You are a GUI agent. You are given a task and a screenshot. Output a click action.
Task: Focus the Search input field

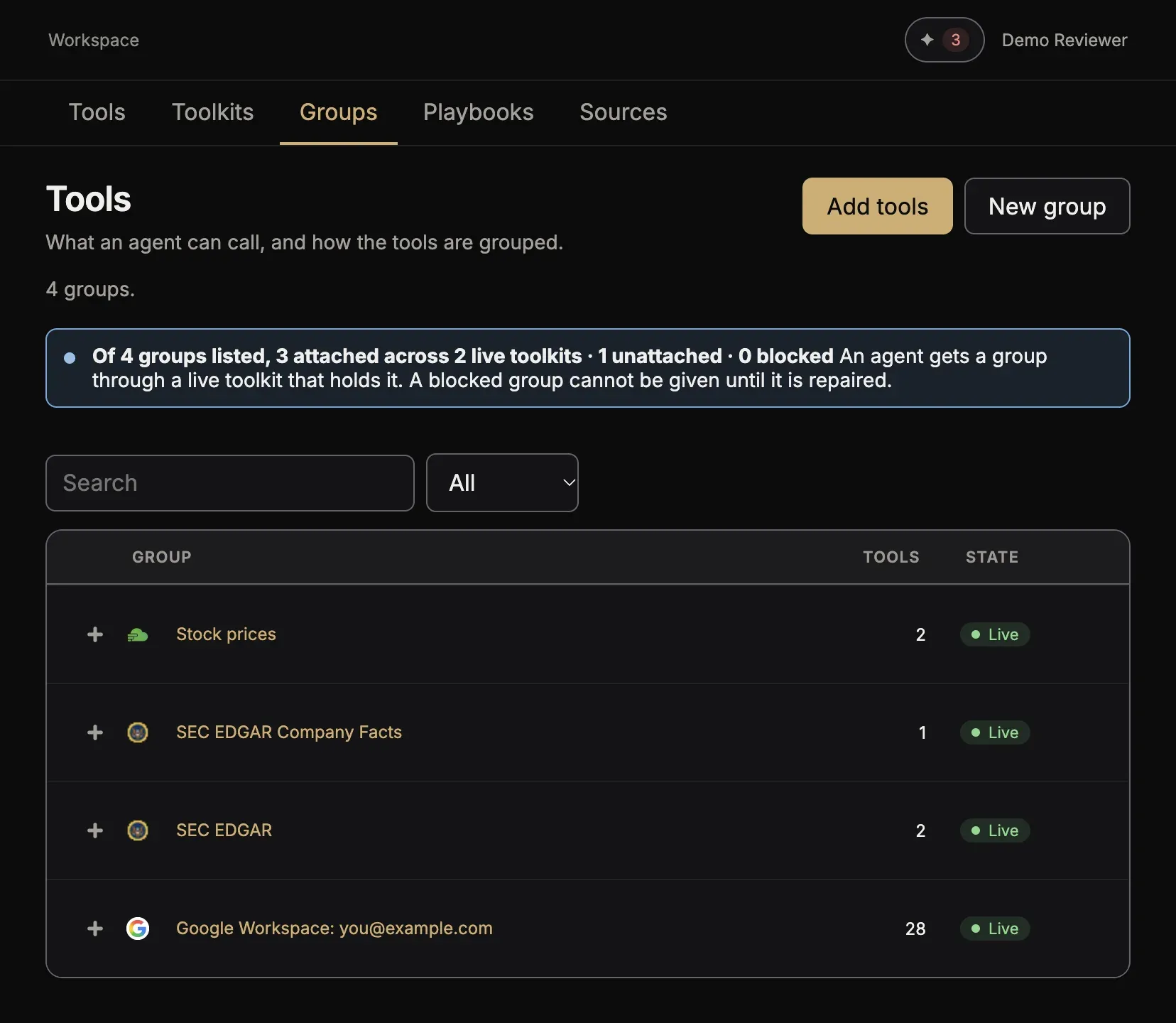[x=230, y=483]
